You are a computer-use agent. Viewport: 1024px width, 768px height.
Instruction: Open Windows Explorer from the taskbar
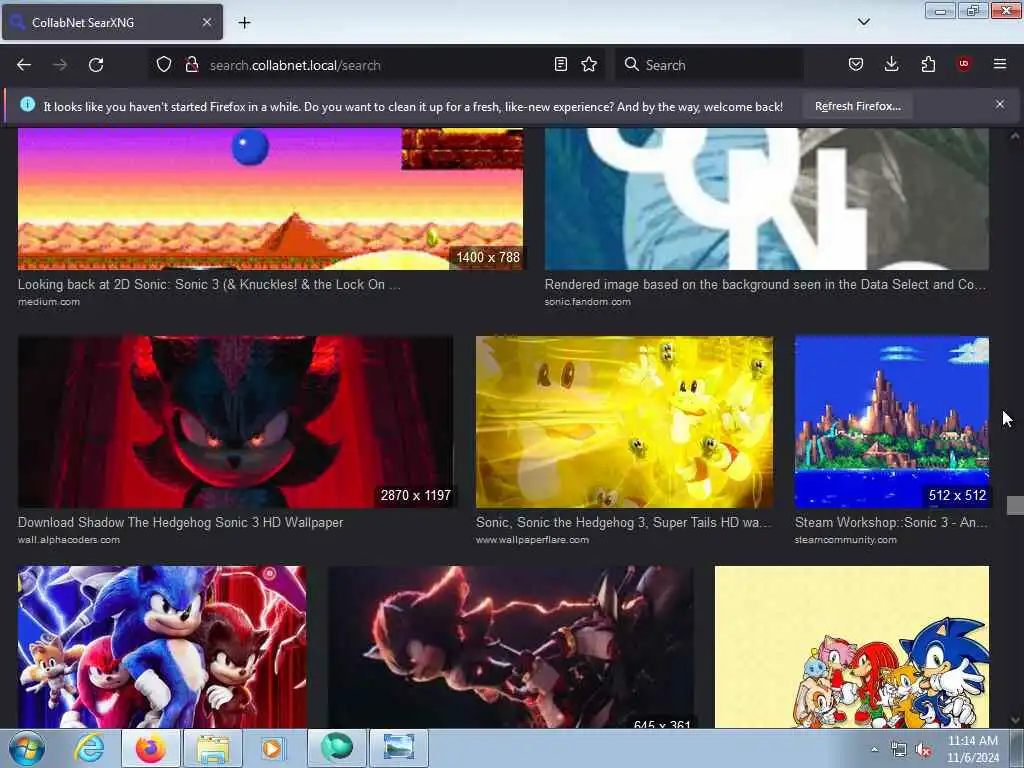pyautogui.click(x=213, y=748)
